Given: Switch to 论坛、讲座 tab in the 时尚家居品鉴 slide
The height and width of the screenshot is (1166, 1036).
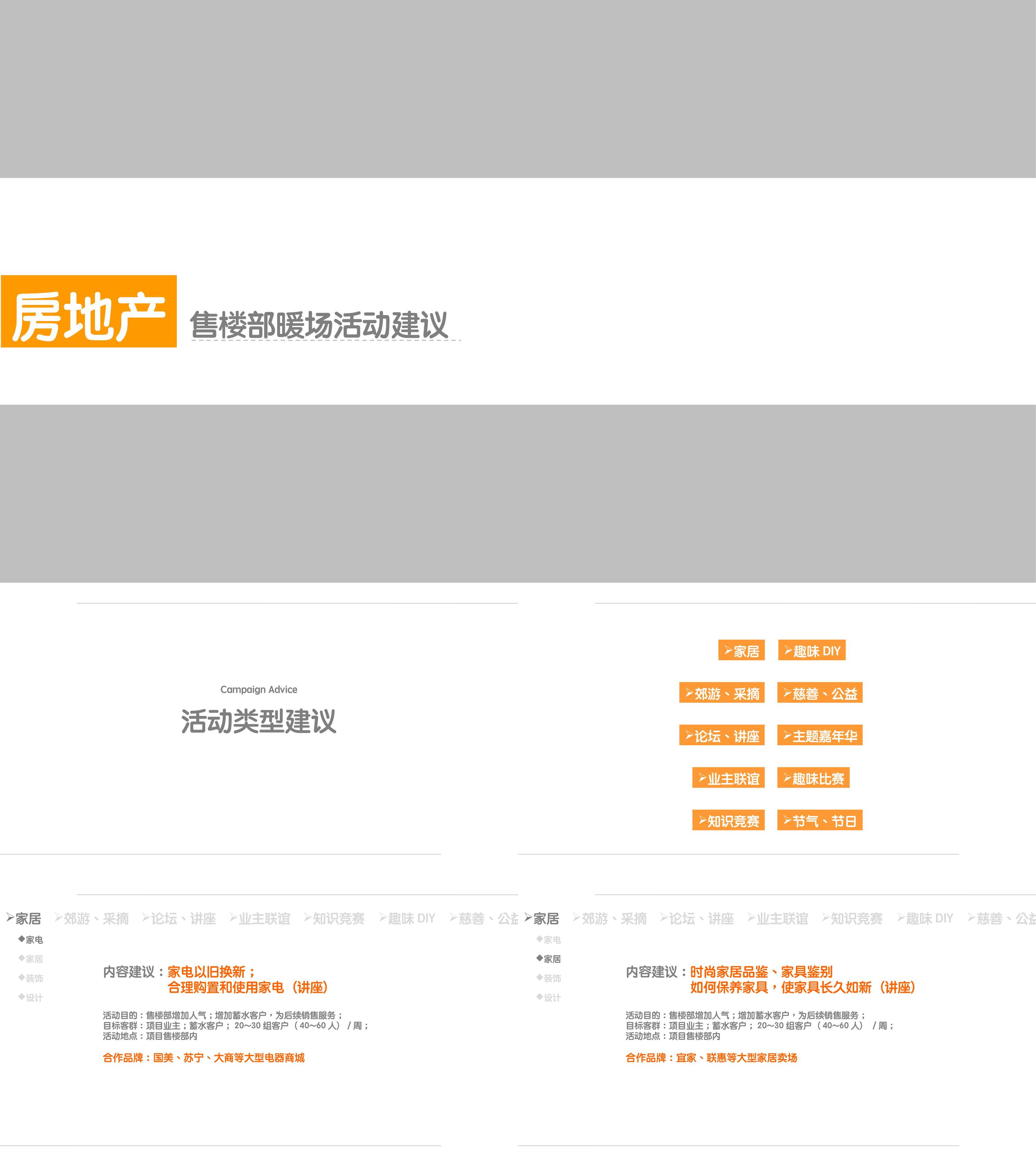Looking at the screenshot, I should [x=697, y=918].
